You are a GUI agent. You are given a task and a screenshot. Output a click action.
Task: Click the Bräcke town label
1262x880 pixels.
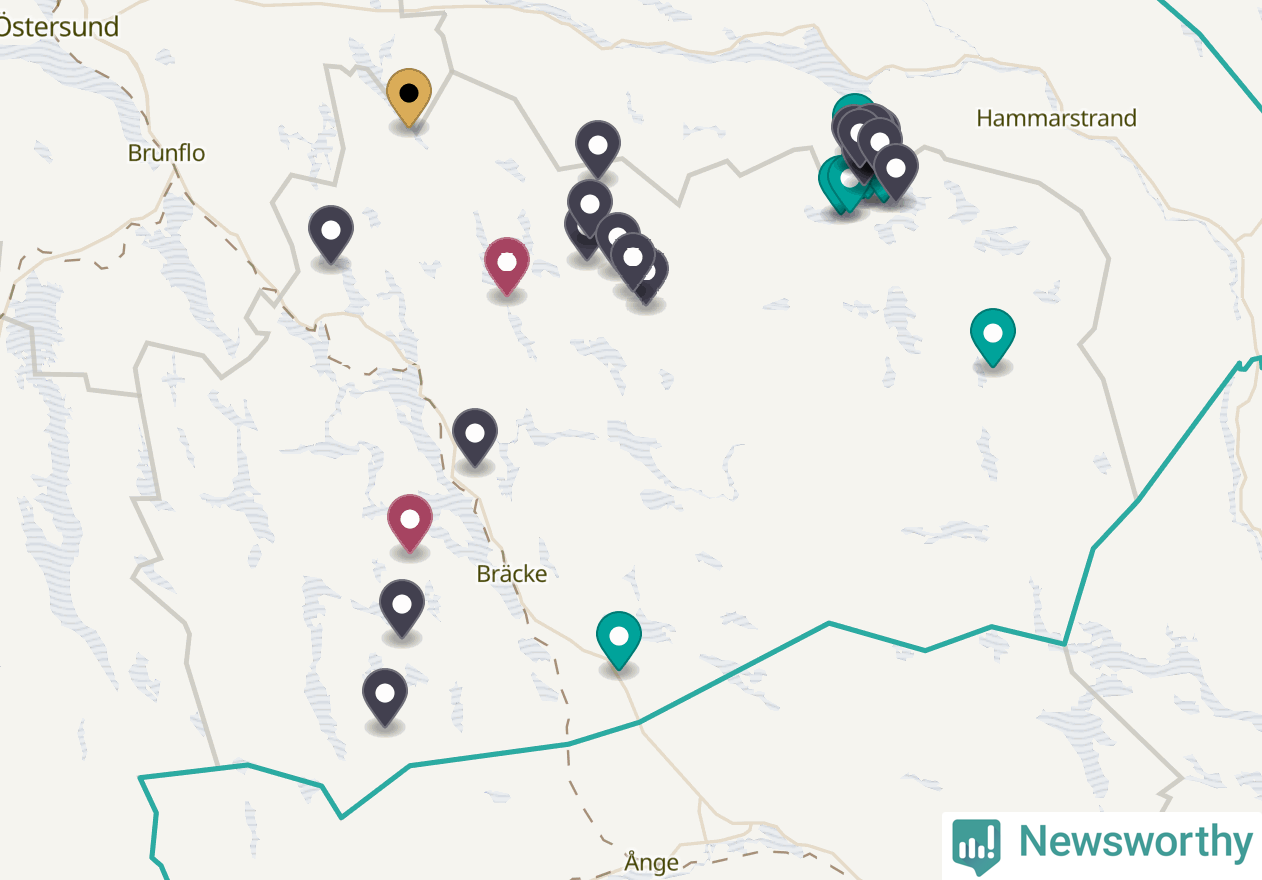coord(512,574)
